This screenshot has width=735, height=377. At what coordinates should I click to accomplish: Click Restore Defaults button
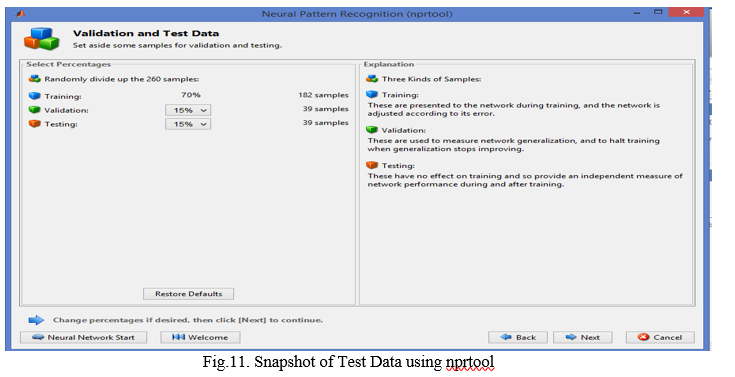188,294
